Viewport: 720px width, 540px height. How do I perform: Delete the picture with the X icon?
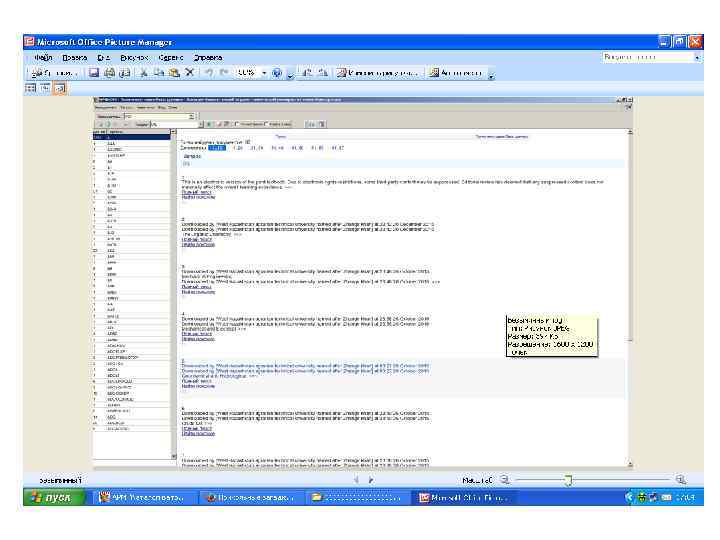pos(189,73)
